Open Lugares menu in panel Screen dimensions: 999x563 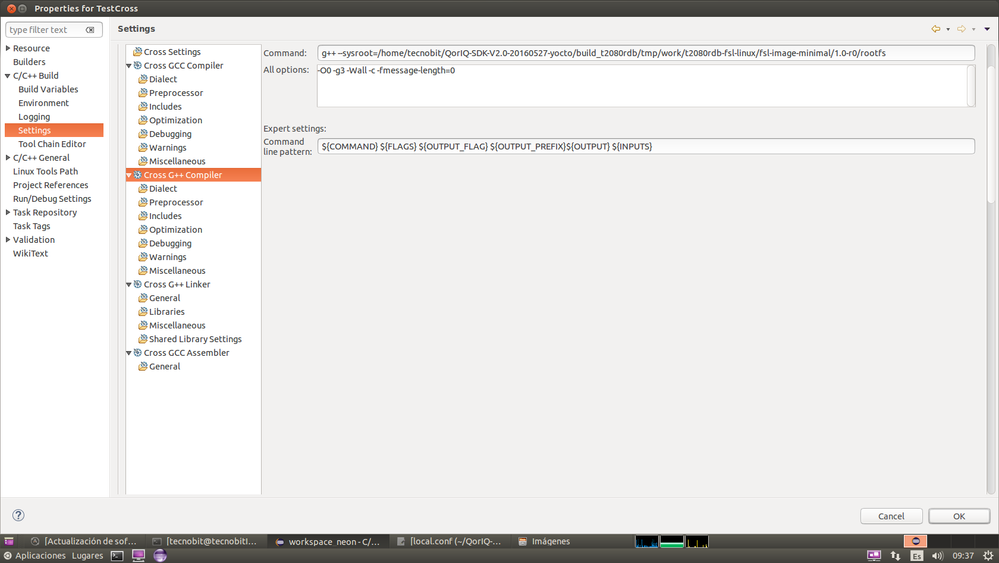[87, 556]
